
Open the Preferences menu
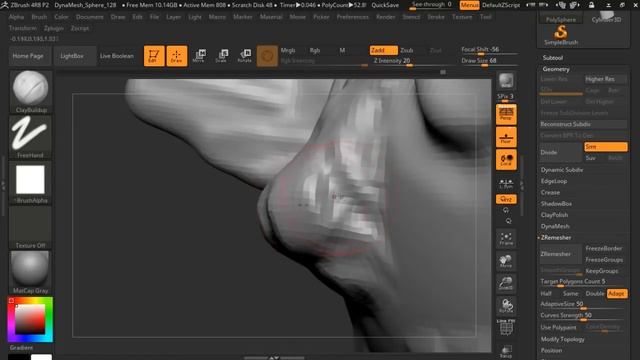coord(353,17)
